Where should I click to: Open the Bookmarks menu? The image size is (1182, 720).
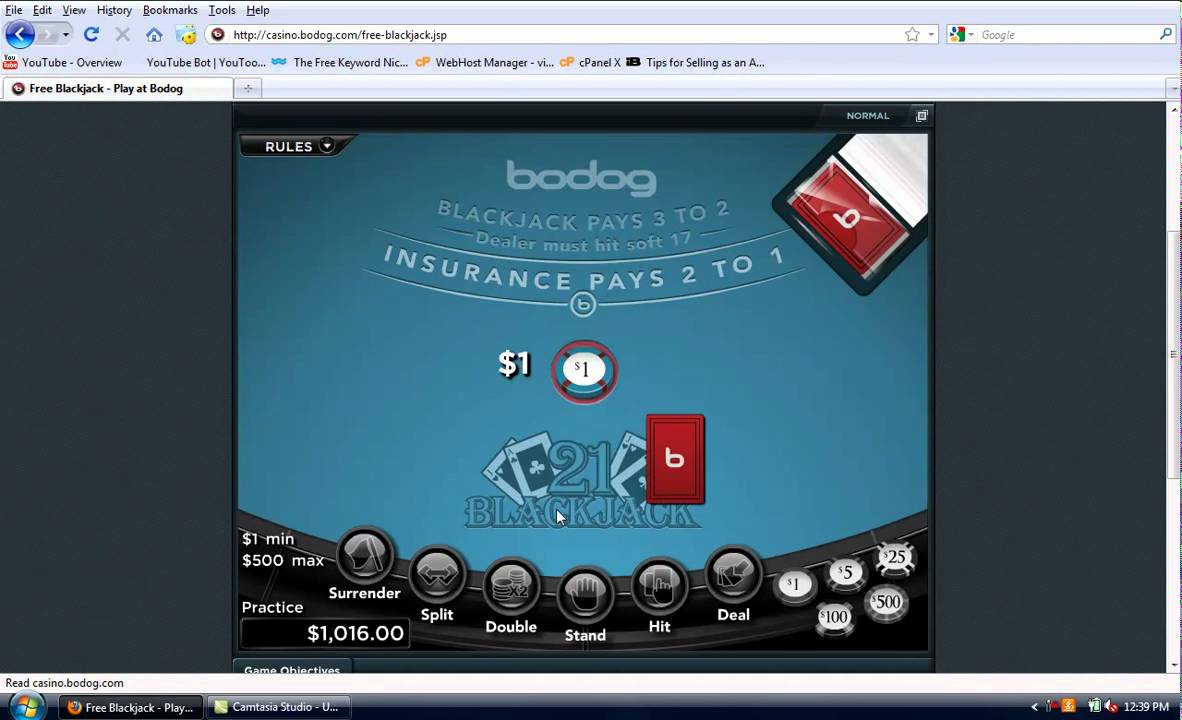[170, 10]
